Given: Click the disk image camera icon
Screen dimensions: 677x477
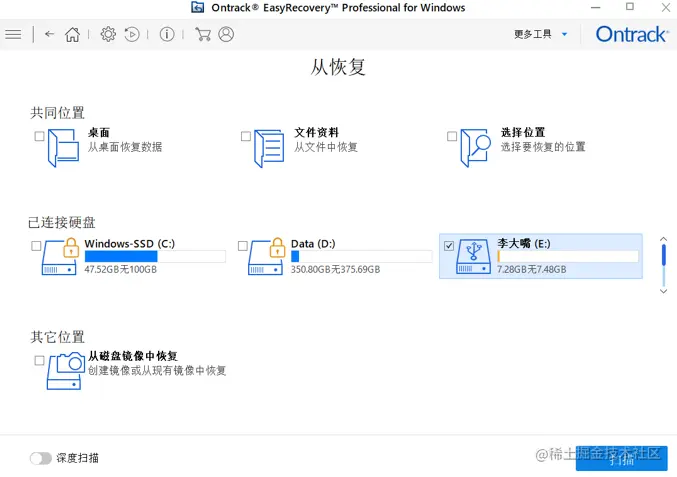Looking at the screenshot, I should pos(66,371).
